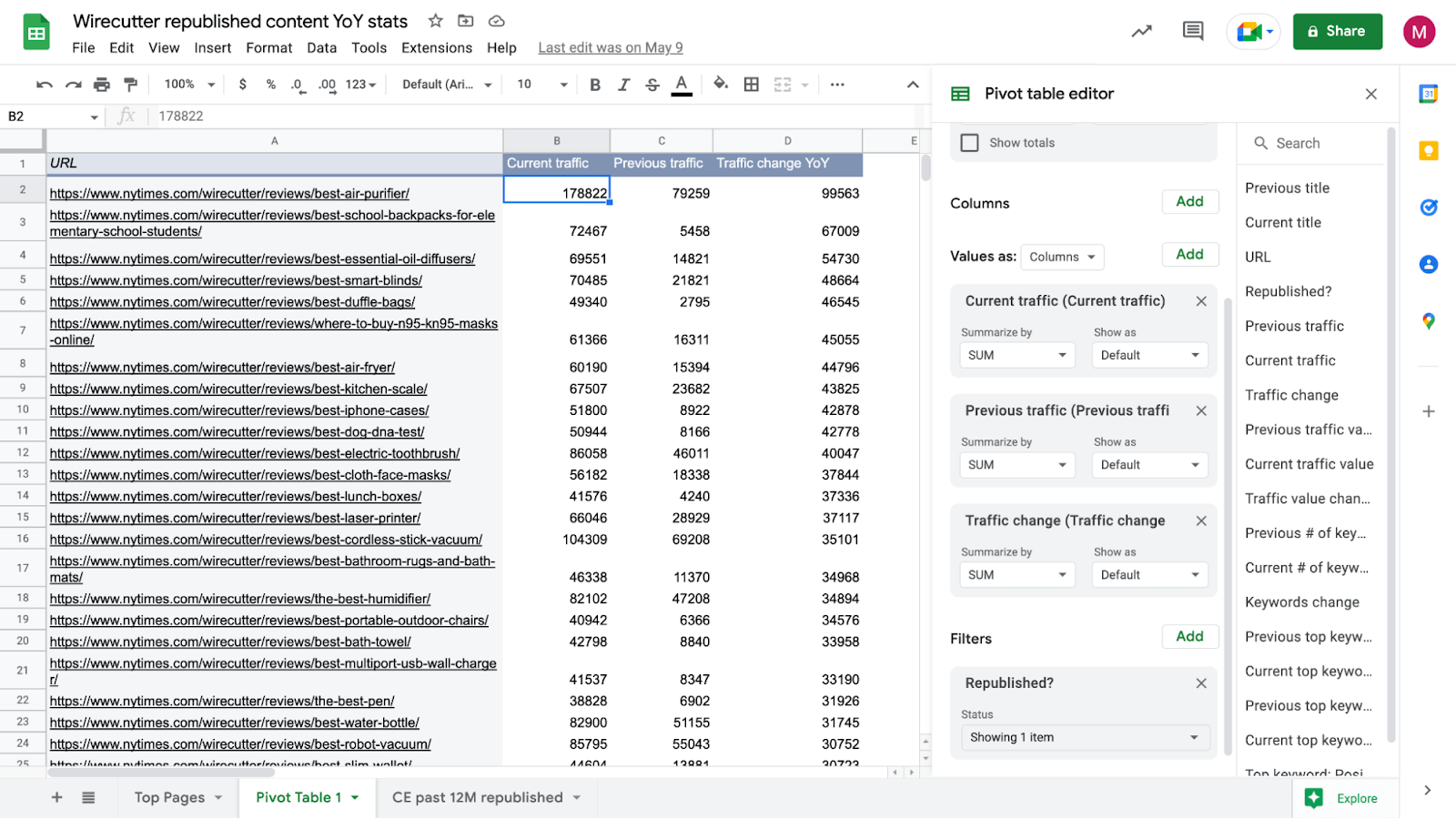Image resolution: width=1456 pixels, height=819 pixels.
Task: Enable the Show totals checkbox
Action: coord(970,143)
